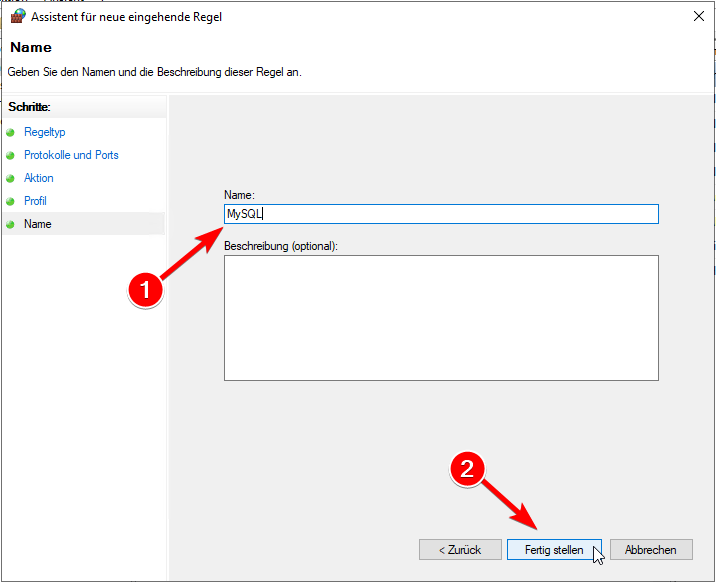Click the green bullet beside Regeltyp

click(10, 132)
